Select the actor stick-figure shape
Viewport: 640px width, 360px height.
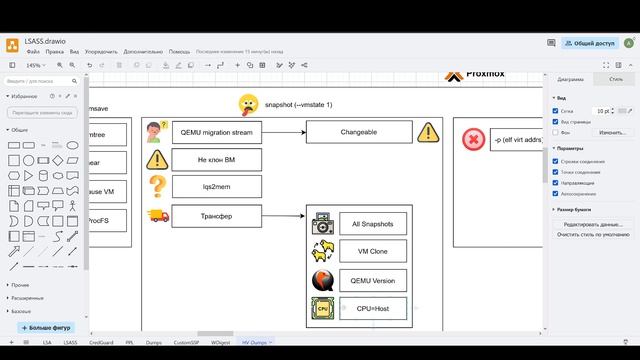coord(72,205)
